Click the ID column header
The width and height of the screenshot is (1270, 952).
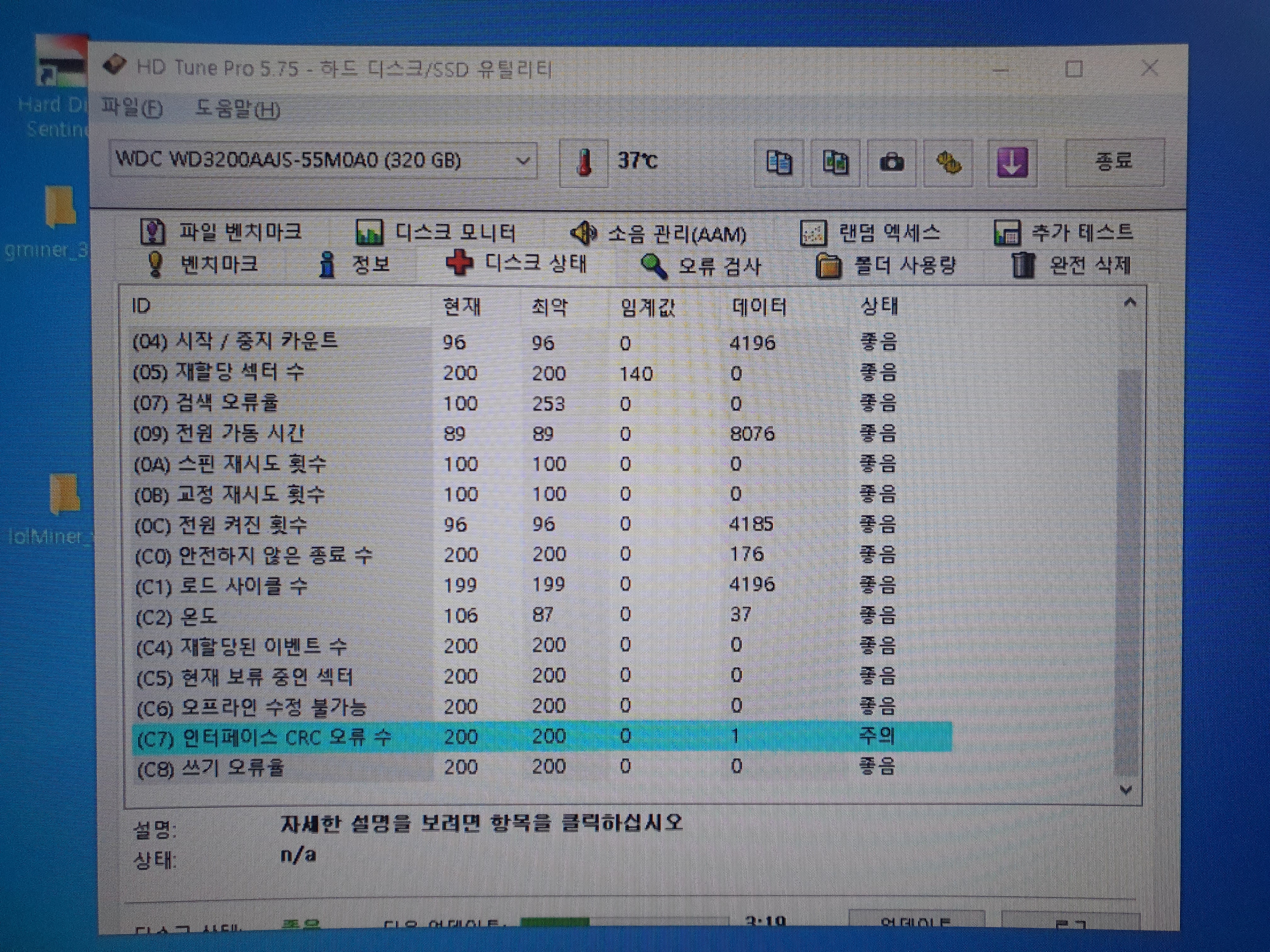pos(141,306)
